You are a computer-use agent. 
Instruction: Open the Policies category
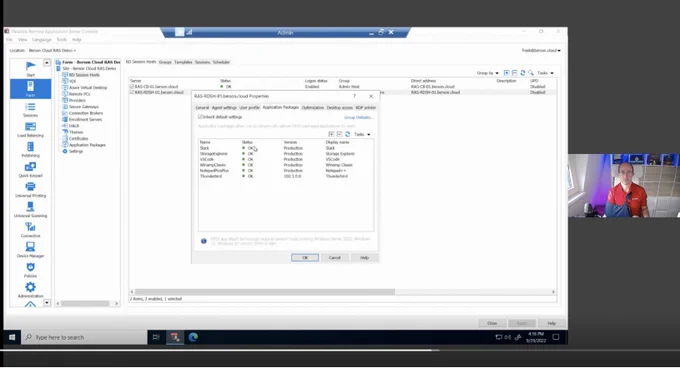point(30,269)
